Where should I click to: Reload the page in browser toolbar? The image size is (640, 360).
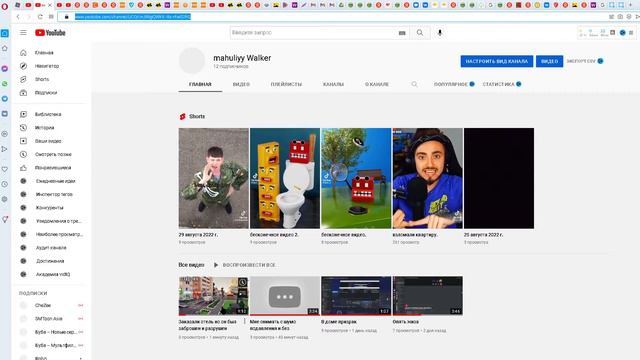click(40, 17)
